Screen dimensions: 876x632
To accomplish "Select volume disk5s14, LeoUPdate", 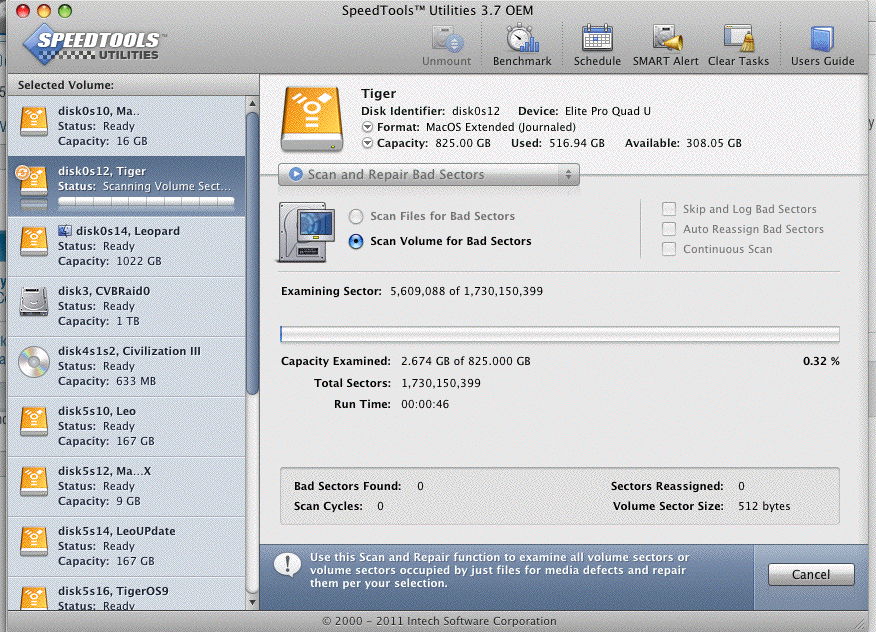I will pyautogui.click(x=126, y=547).
